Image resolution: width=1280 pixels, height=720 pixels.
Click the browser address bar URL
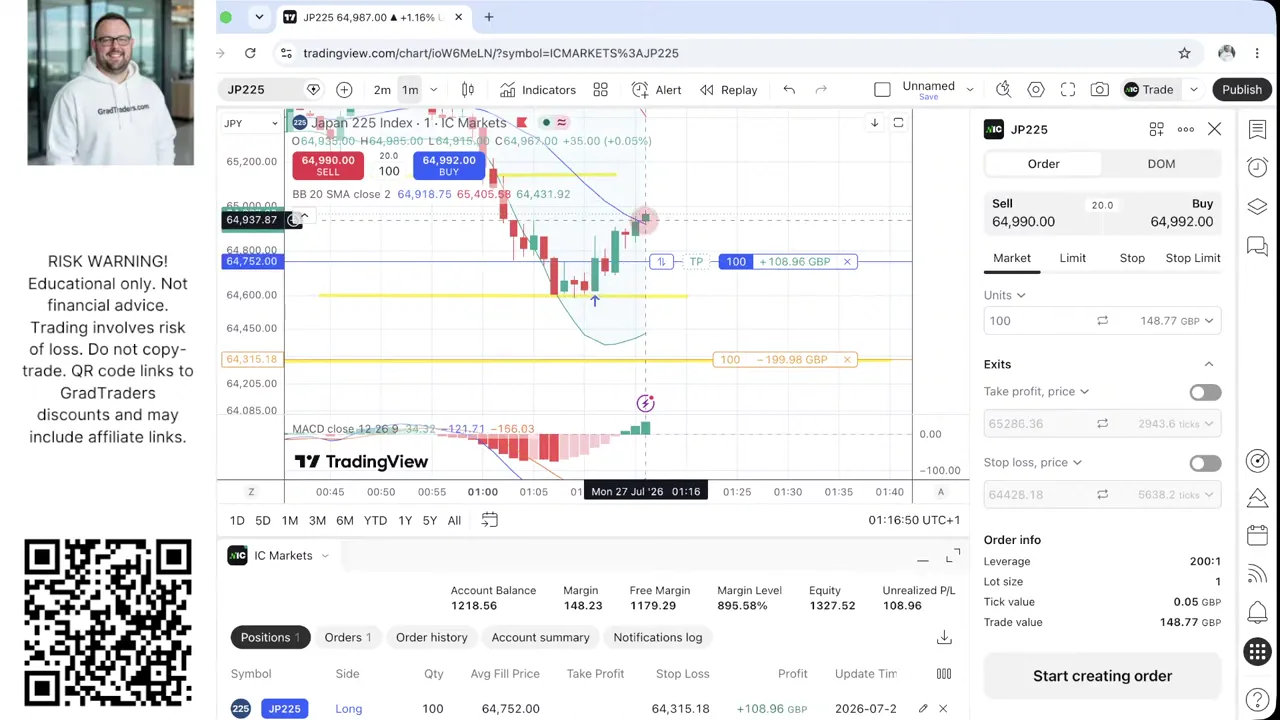click(x=490, y=53)
